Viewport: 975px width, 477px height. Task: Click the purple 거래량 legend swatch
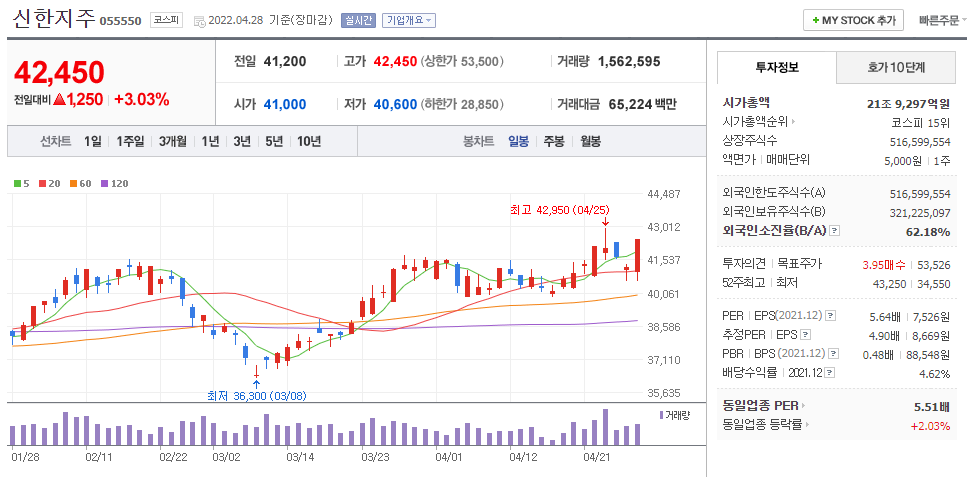pos(661,415)
